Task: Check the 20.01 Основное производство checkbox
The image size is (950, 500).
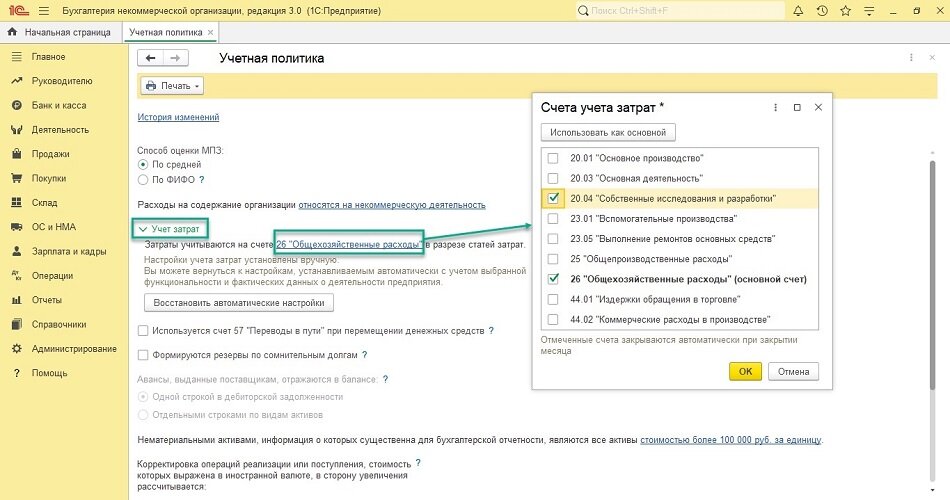Action: point(553,158)
